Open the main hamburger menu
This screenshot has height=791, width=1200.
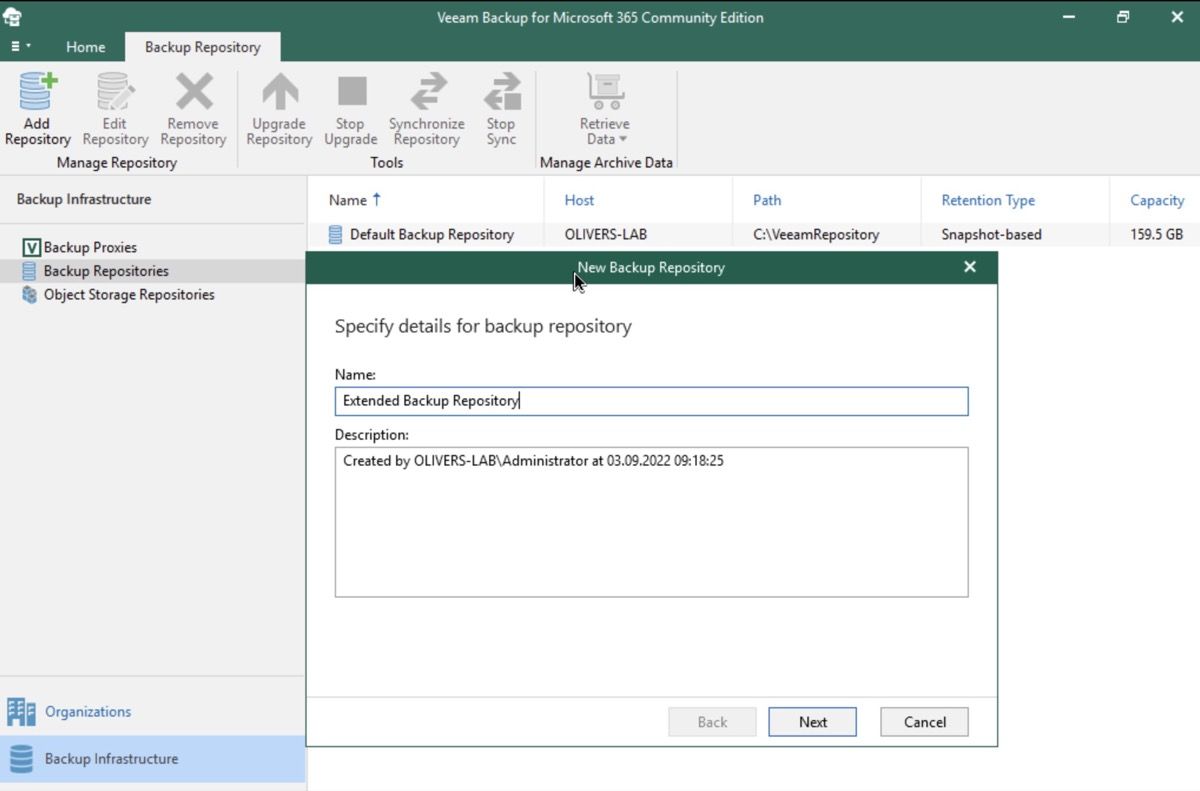20,47
